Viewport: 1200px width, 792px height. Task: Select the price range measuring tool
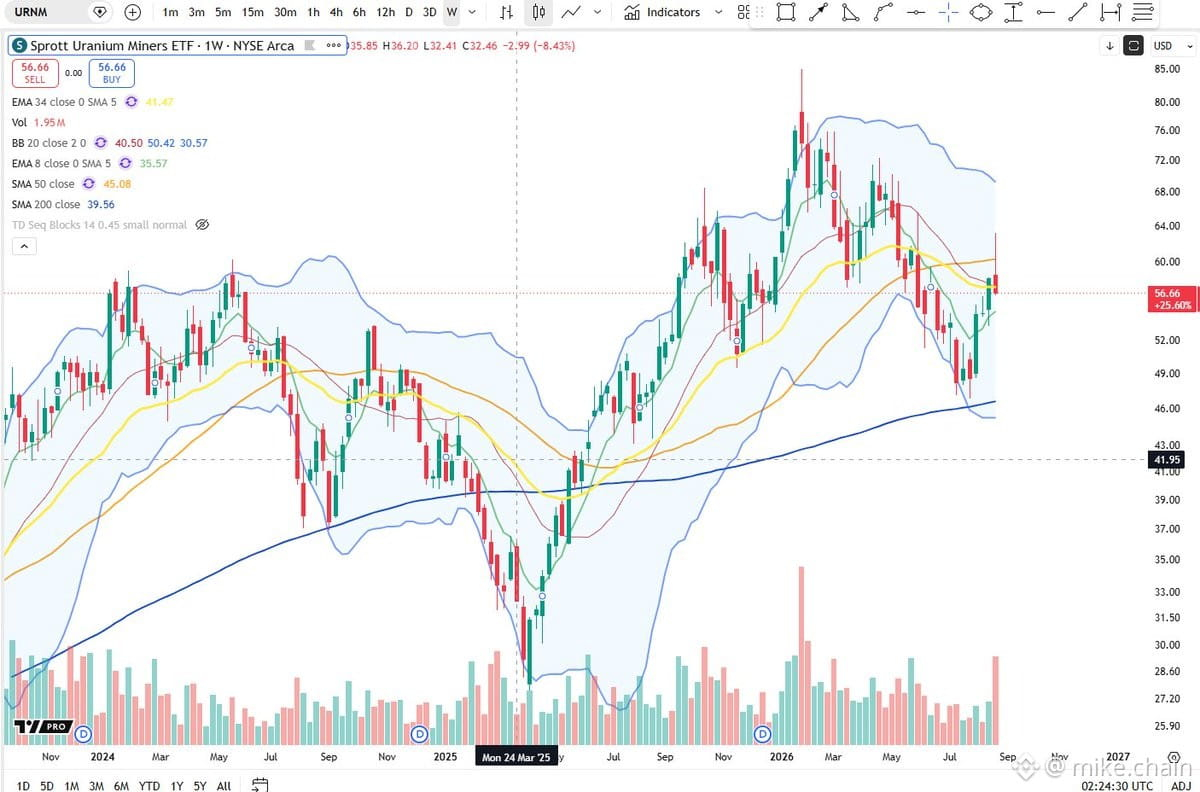(1013, 13)
